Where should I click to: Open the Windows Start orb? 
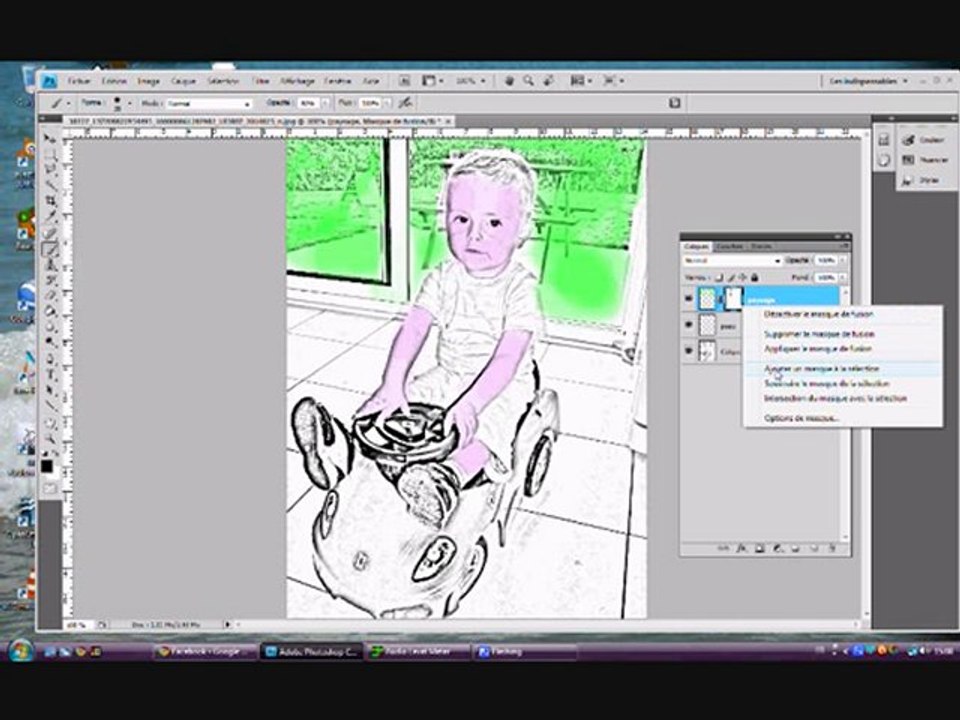[21, 651]
